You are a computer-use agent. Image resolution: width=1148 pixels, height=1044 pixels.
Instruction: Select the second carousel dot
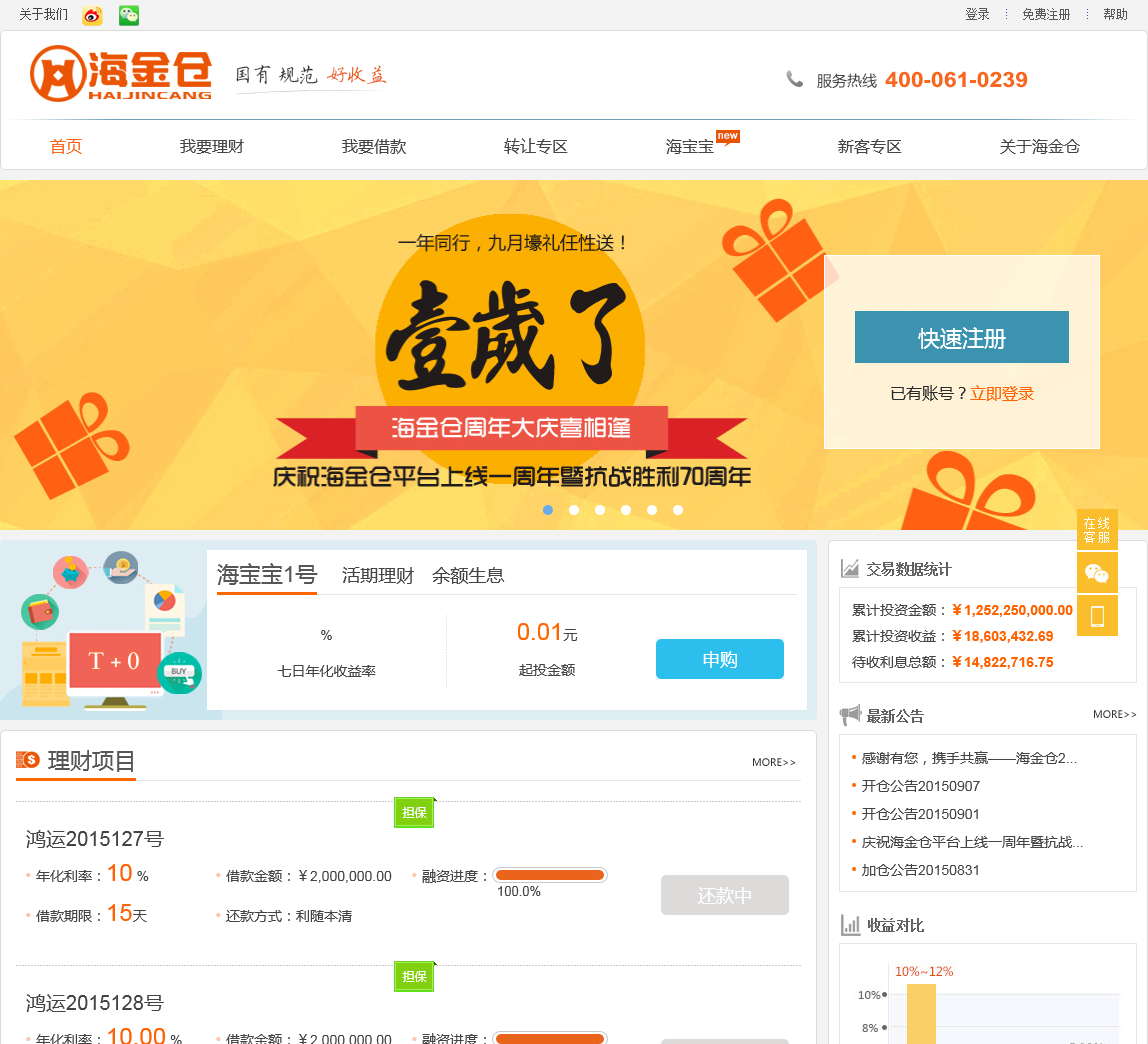pos(574,510)
